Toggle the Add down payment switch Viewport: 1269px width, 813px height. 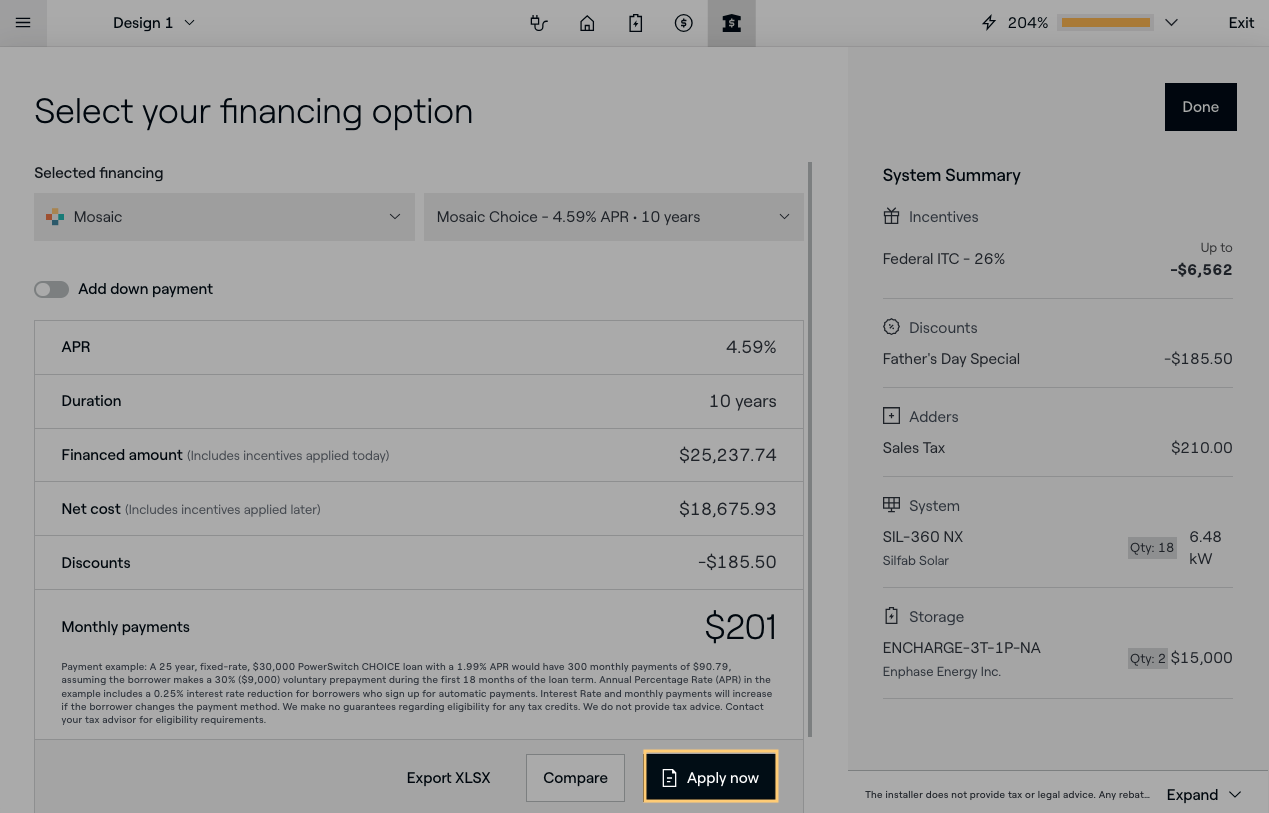[x=52, y=289]
